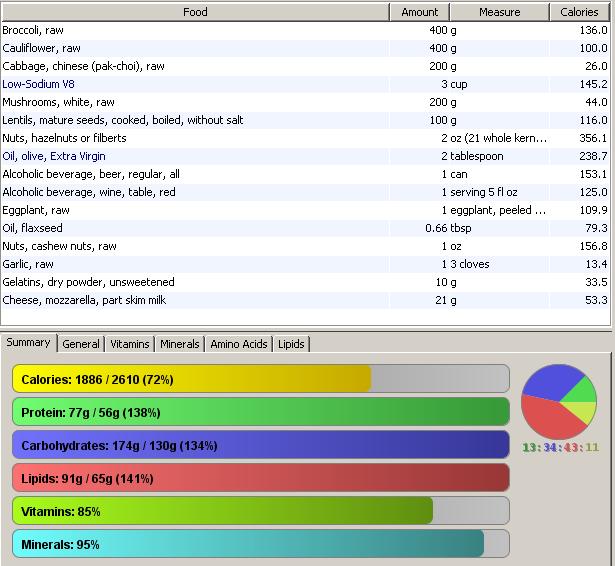The image size is (615, 566).
Task: Select the Summary tab
Action: (28, 342)
